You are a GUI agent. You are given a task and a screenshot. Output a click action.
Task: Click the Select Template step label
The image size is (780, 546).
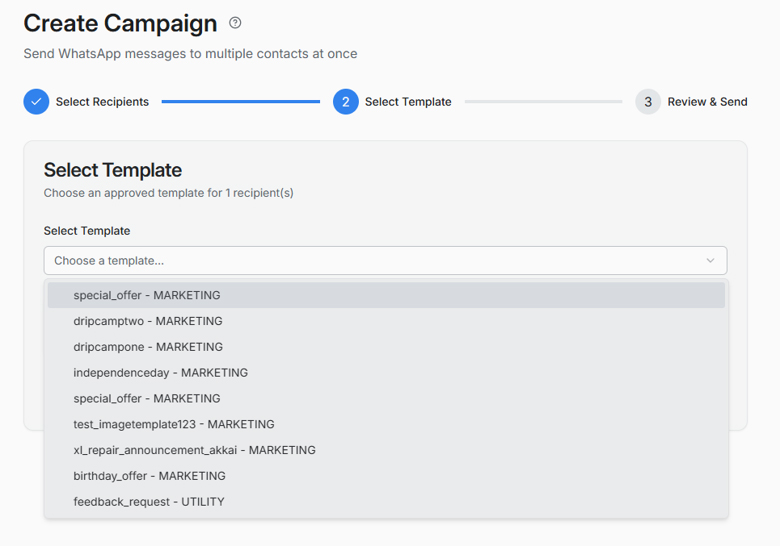tap(408, 102)
